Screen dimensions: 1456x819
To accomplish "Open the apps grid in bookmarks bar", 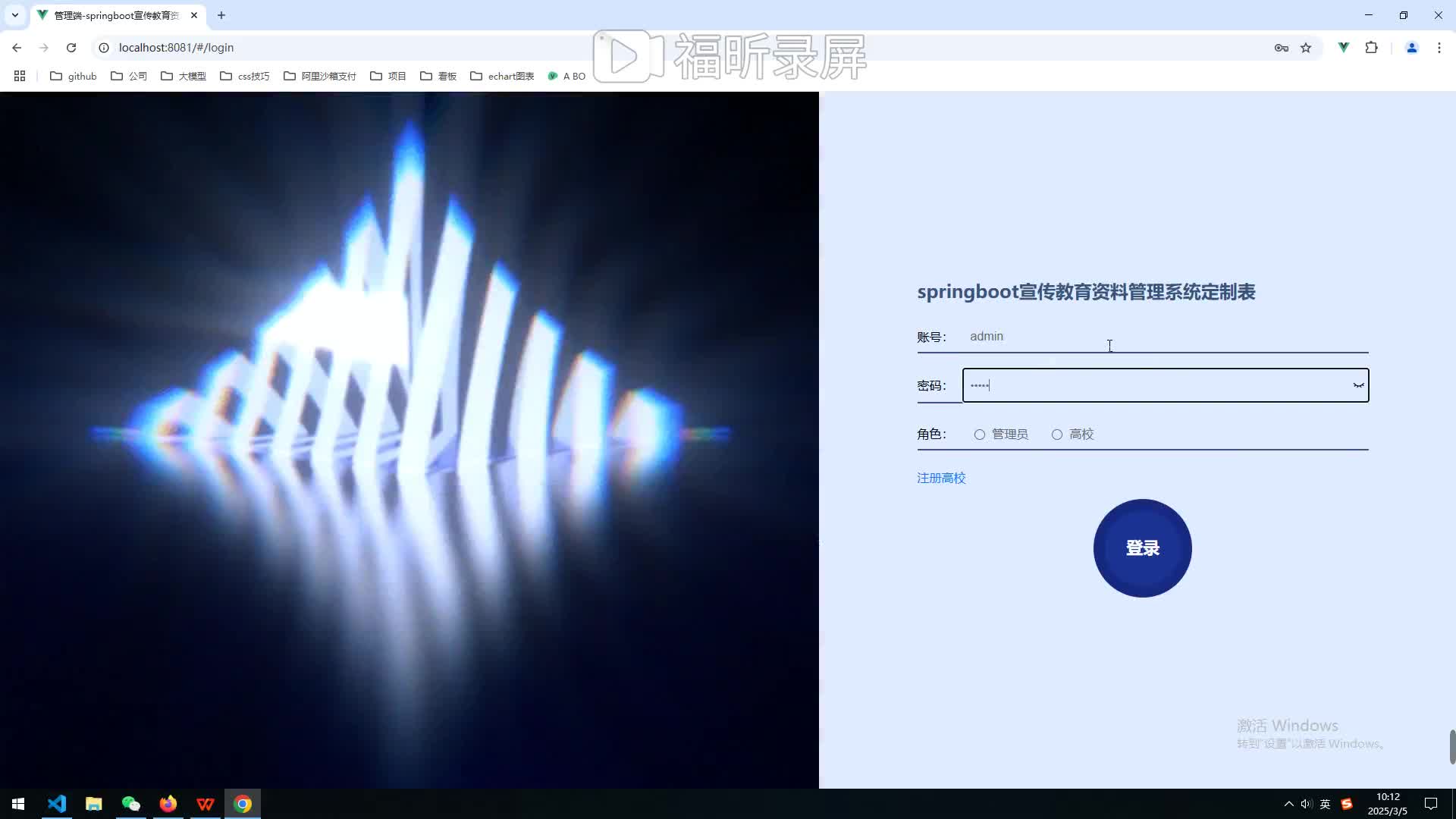I will 20,76.
